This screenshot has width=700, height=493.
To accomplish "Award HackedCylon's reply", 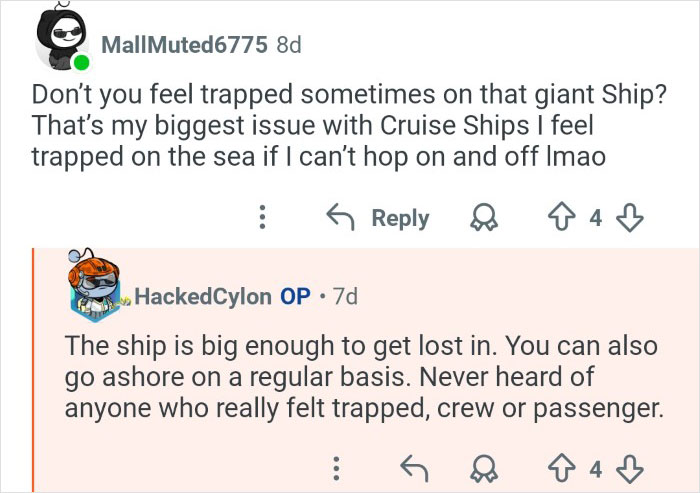I will (x=488, y=465).
